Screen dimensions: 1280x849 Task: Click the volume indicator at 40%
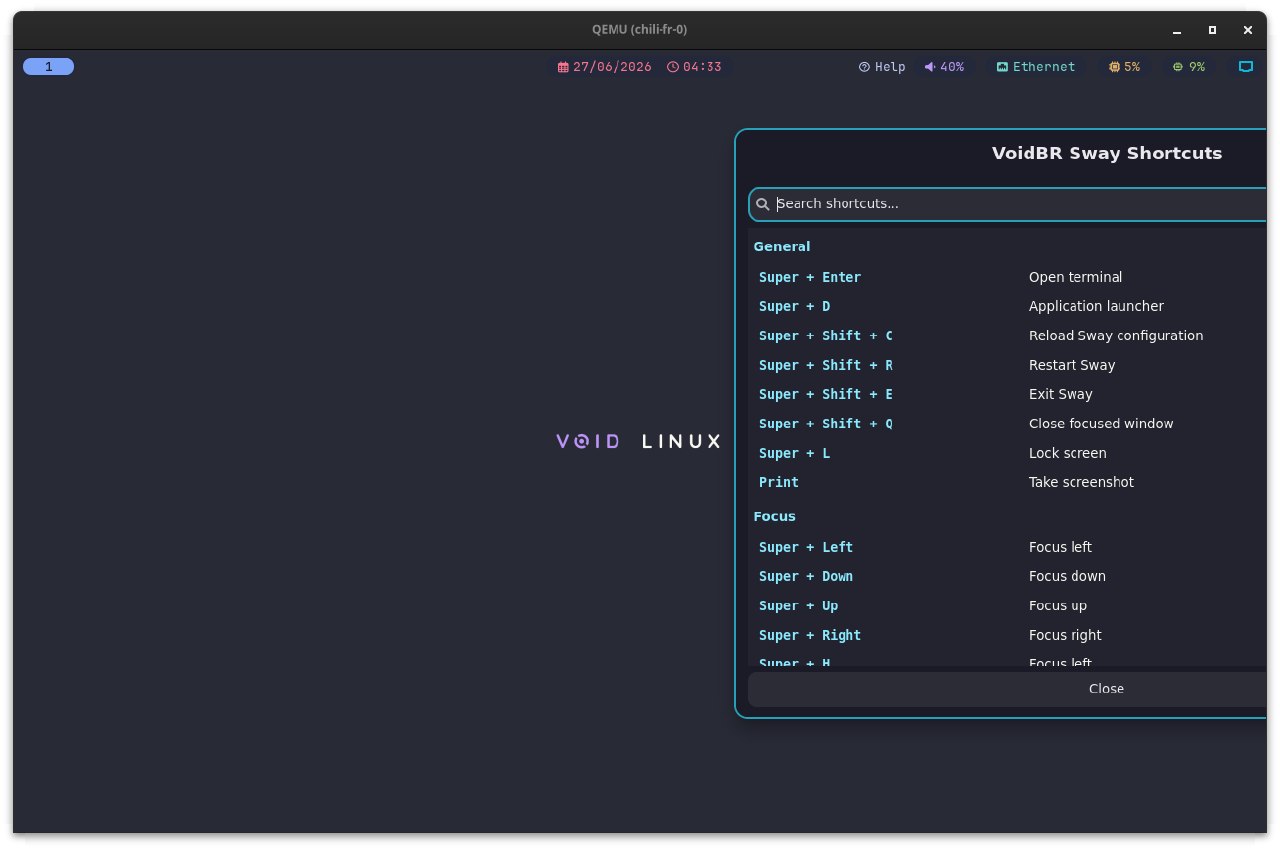click(944, 67)
